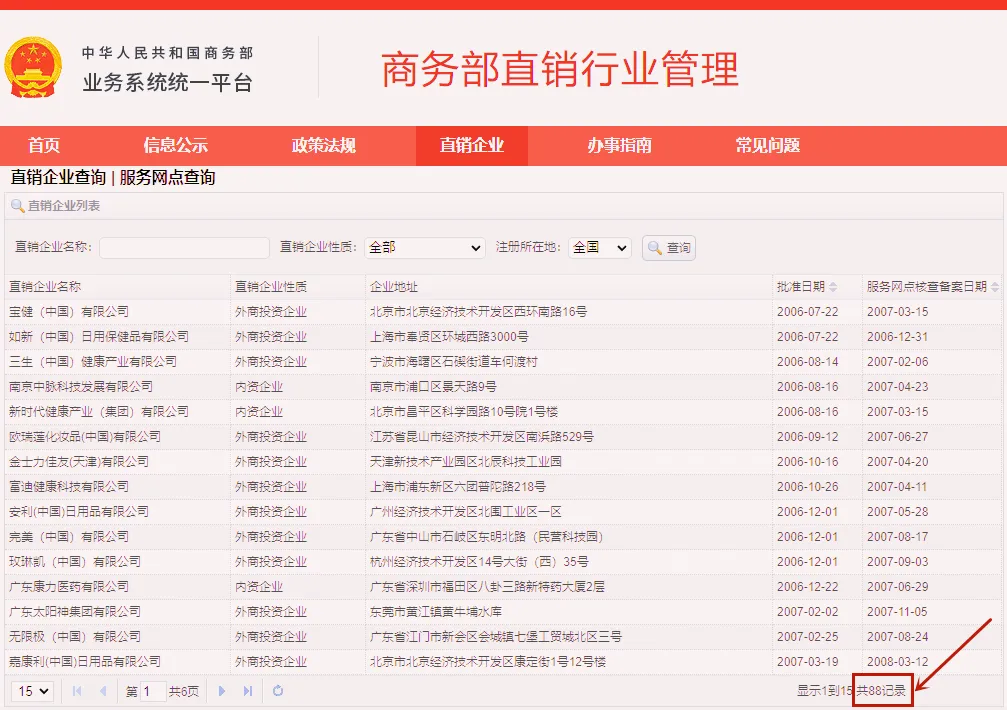The height and width of the screenshot is (710, 1007).
Task: Click the refresh icon in pager bar
Action: pyautogui.click(x=278, y=691)
